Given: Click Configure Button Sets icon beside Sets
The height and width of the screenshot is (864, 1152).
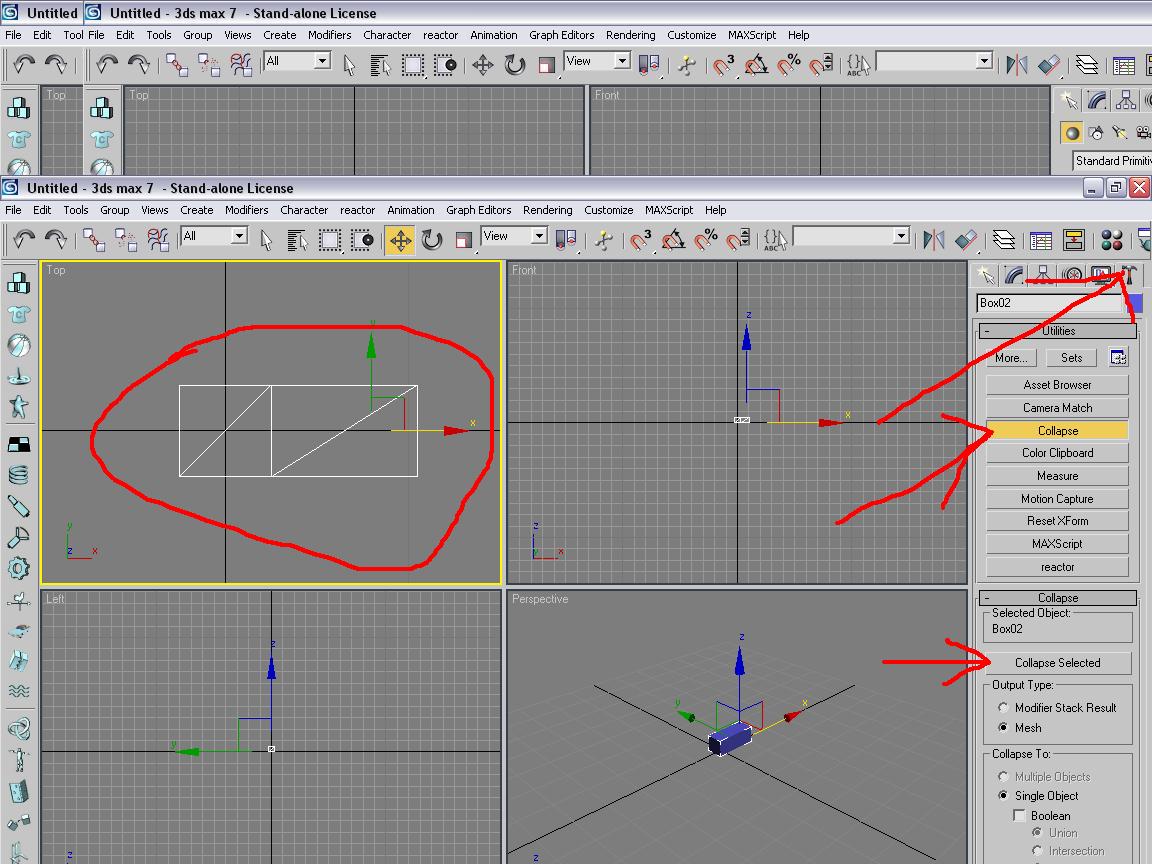Looking at the screenshot, I should tap(1117, 358).
